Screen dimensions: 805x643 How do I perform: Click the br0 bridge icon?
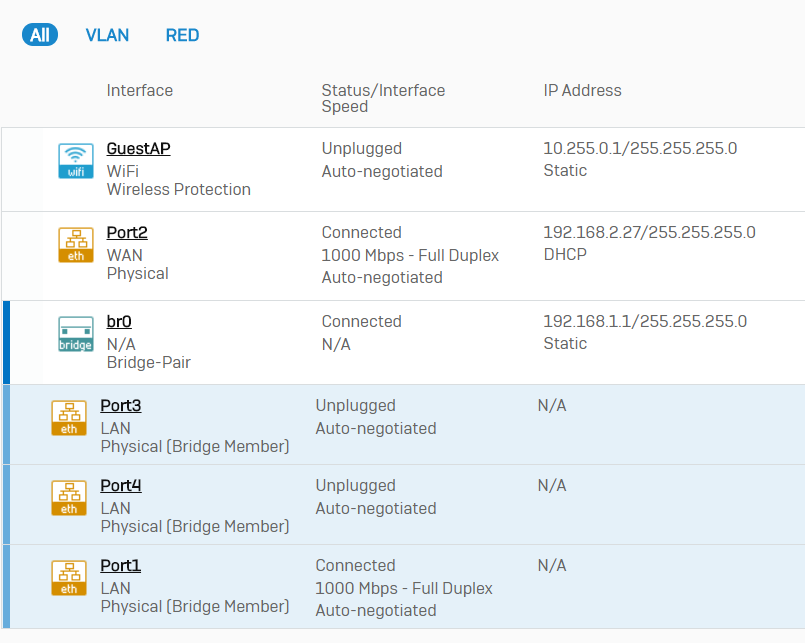click(76, 334)
